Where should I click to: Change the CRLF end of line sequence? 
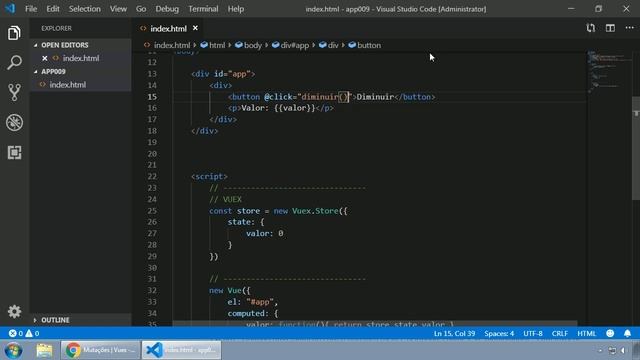click(x=560, y=333)
